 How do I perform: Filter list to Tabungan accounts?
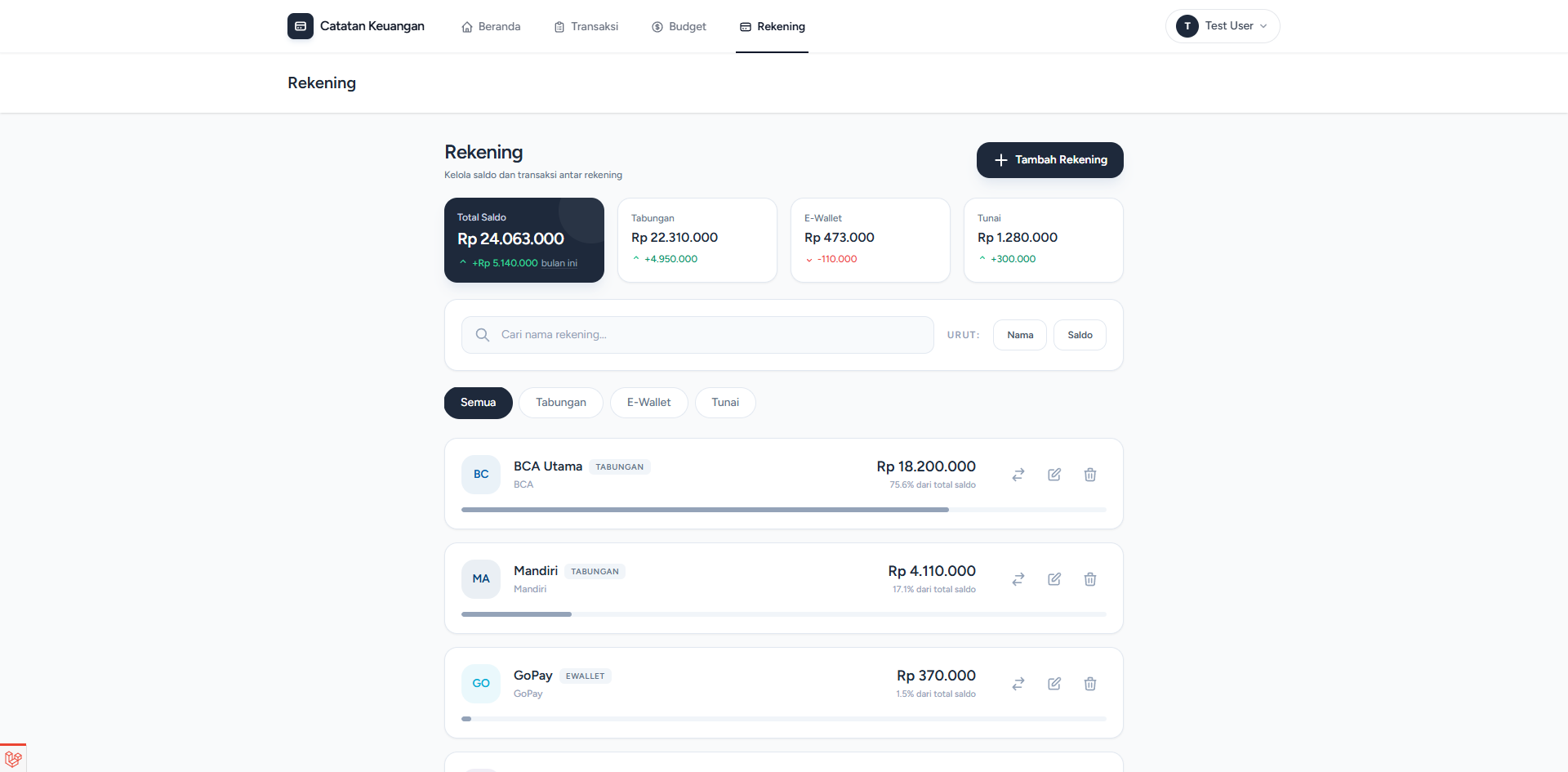click(560, 403)
